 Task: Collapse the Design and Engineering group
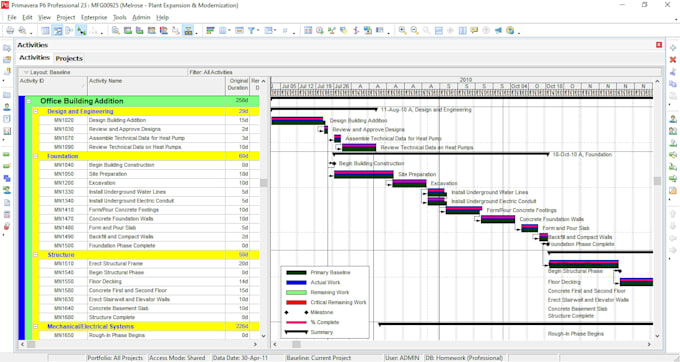pyautogui.click(x=36, y=111)
